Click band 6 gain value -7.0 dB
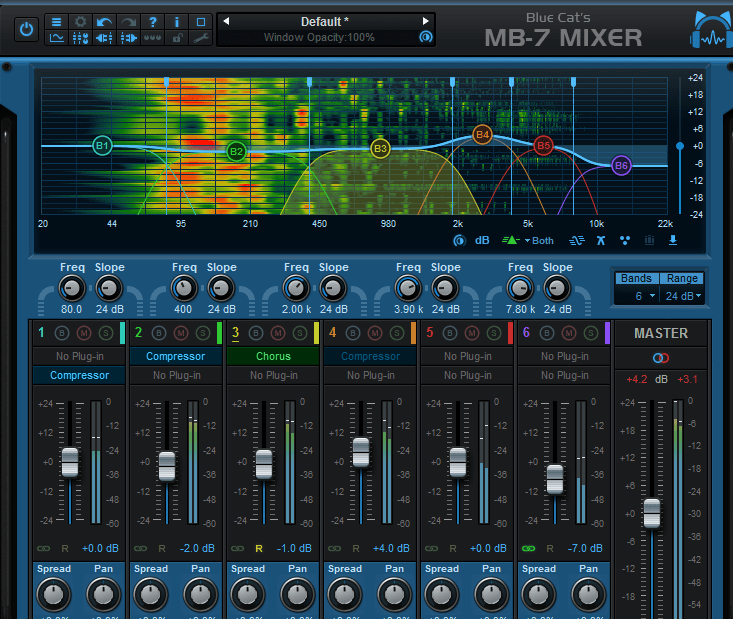733x619 pixels. [x=585, y=548]
